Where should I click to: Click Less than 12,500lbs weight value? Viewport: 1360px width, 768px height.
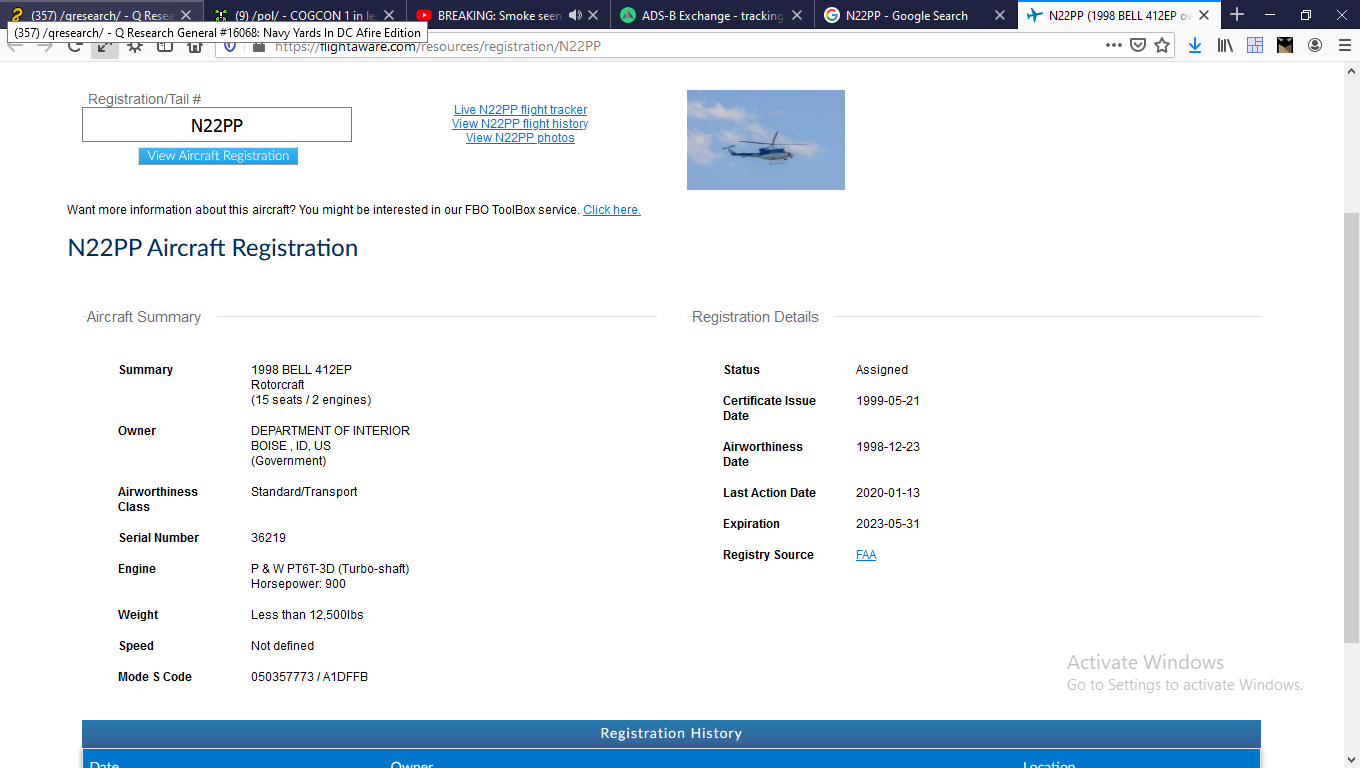point(307,615)
